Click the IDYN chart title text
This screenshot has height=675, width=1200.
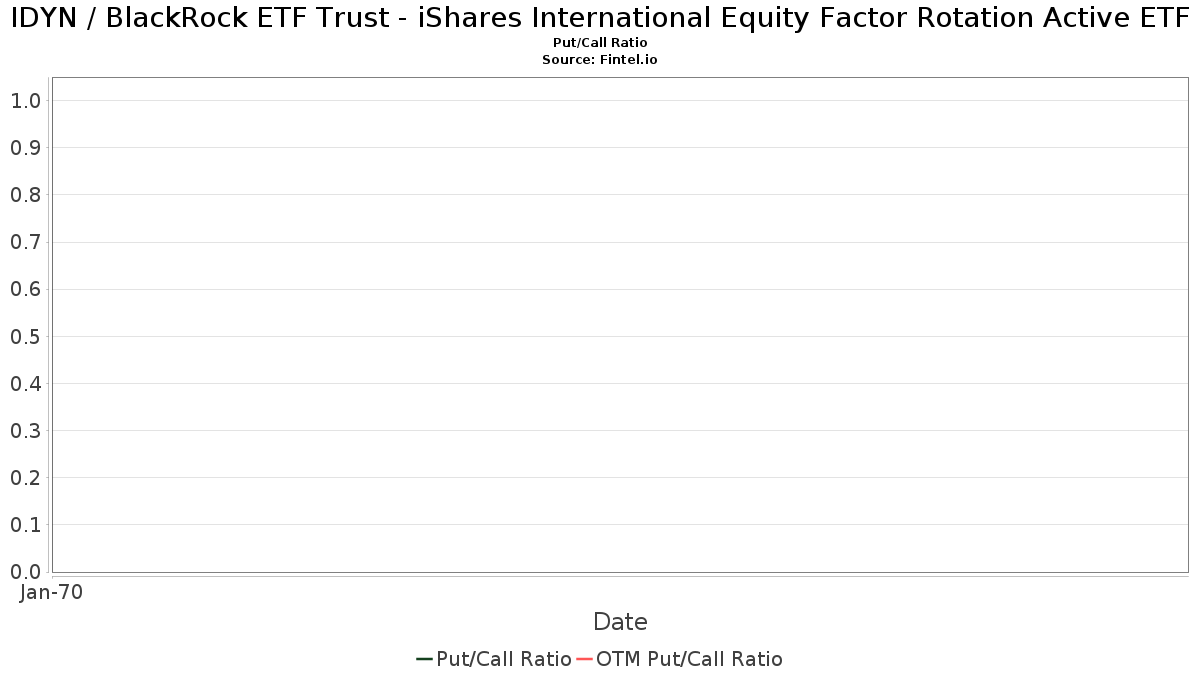(600, 18)
